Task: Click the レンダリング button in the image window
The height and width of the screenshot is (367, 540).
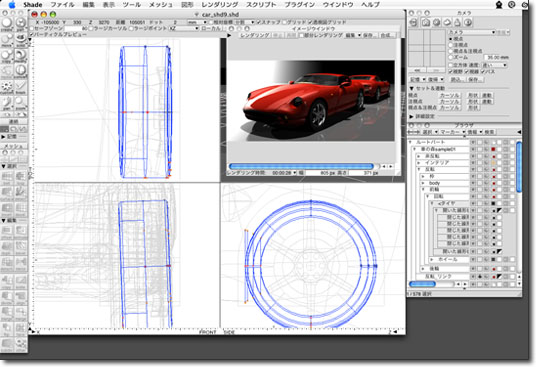Action: [x=255, y=35]
